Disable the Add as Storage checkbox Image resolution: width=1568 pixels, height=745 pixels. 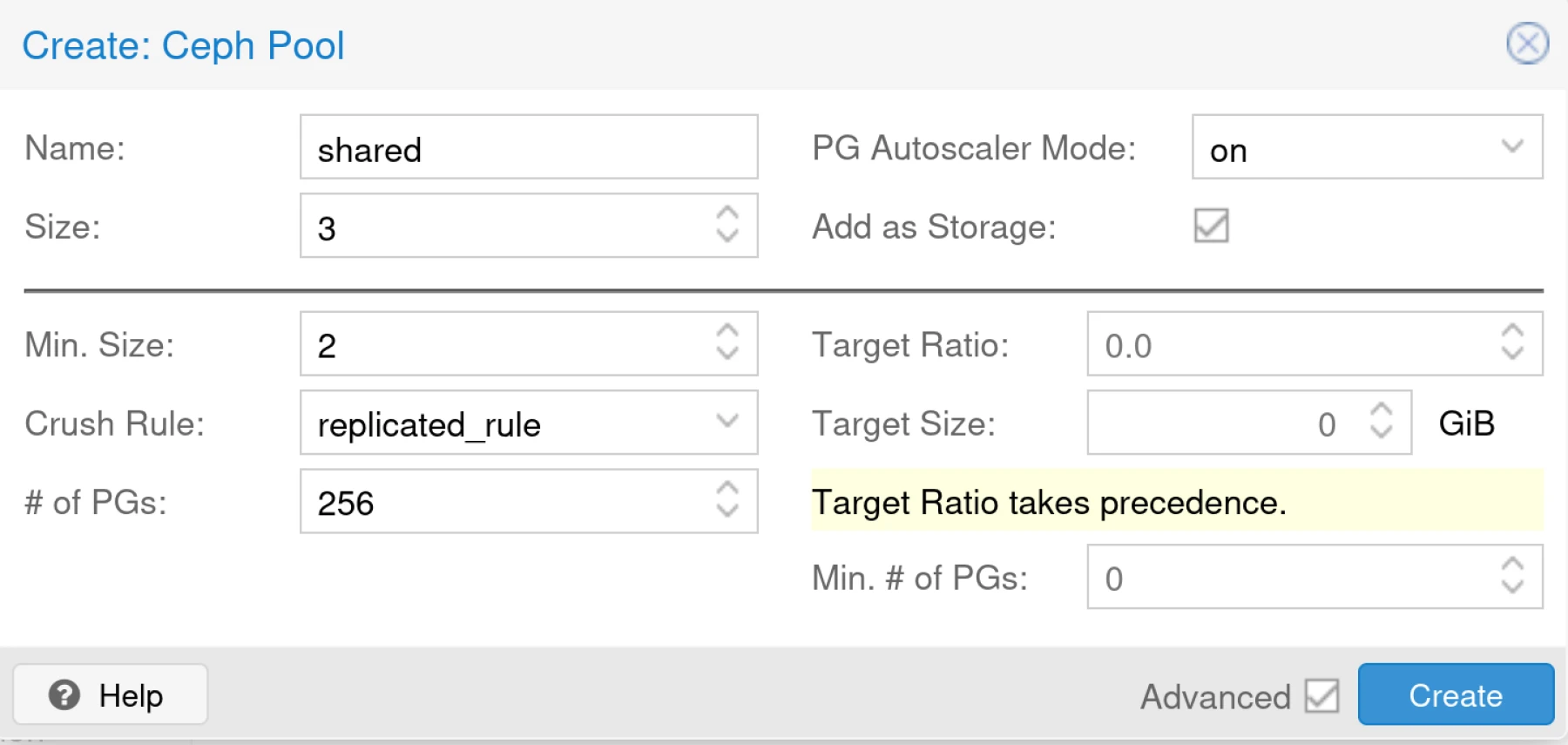pos(1212,227)
